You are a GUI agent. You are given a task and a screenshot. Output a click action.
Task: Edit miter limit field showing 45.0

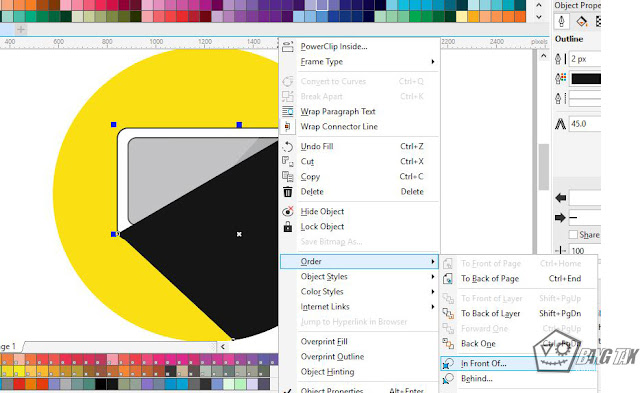(x=585, y=124)
